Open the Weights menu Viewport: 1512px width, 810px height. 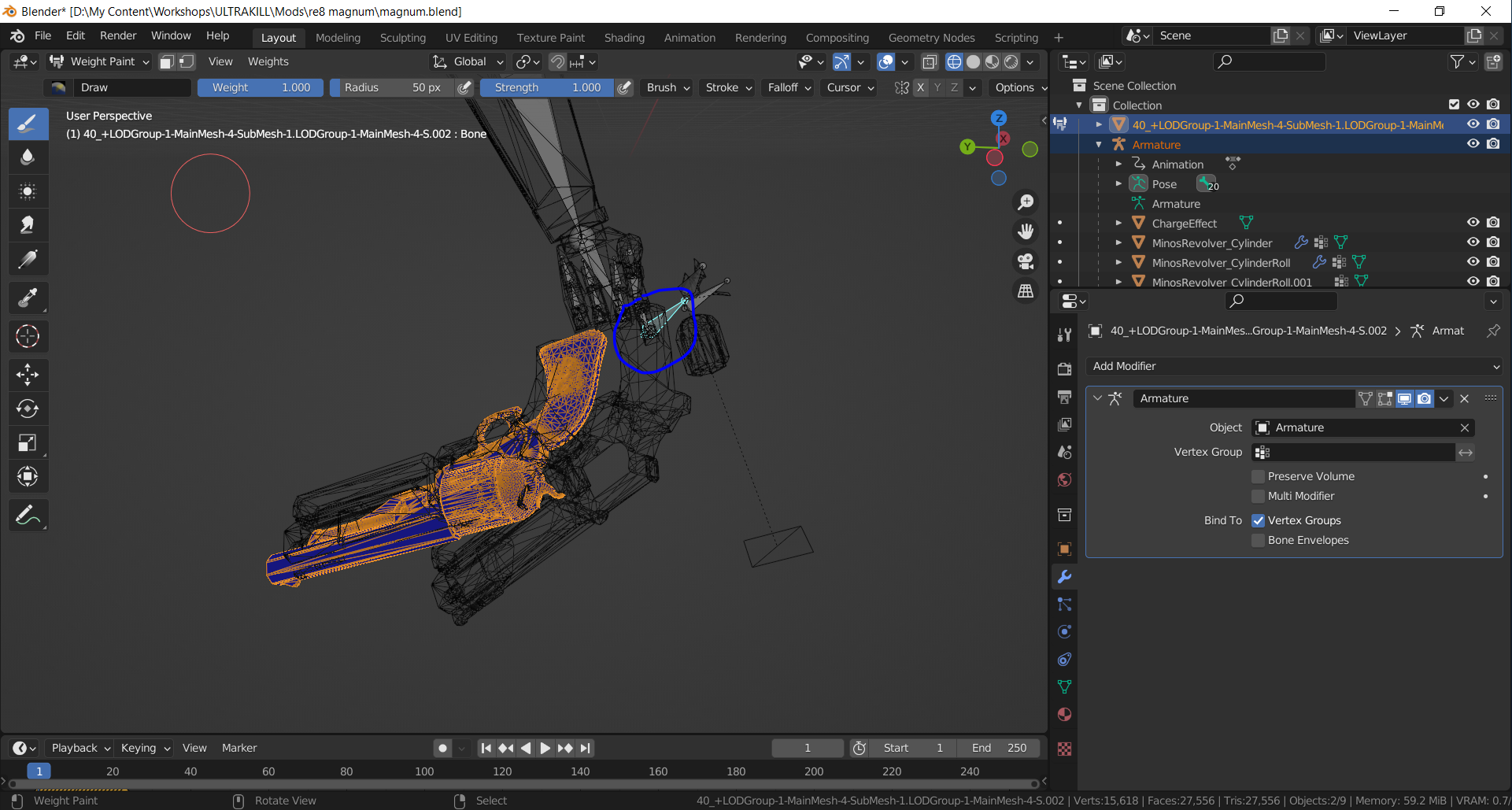268,61
